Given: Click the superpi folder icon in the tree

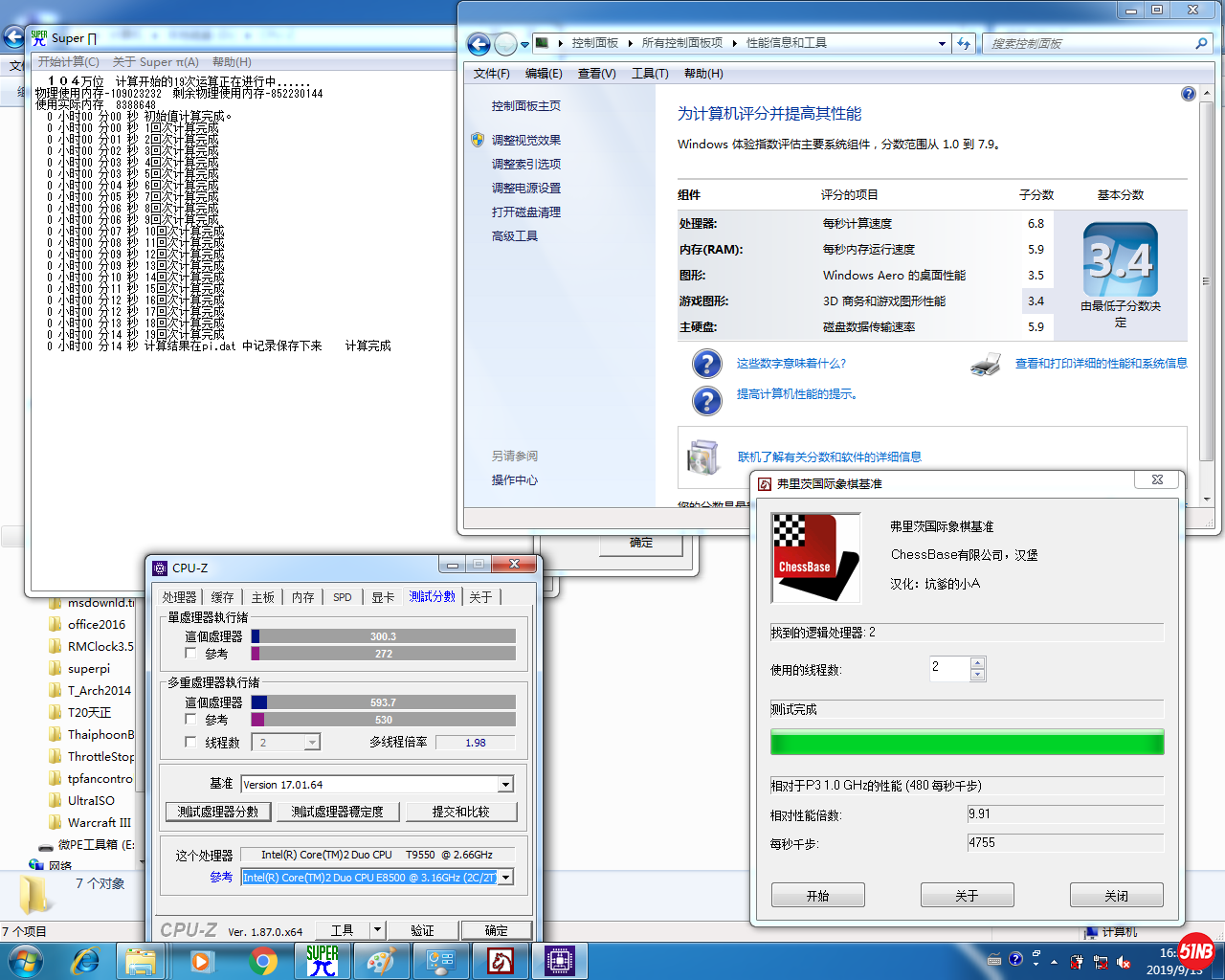Looking at the screenshot, I should pos(56,668).
